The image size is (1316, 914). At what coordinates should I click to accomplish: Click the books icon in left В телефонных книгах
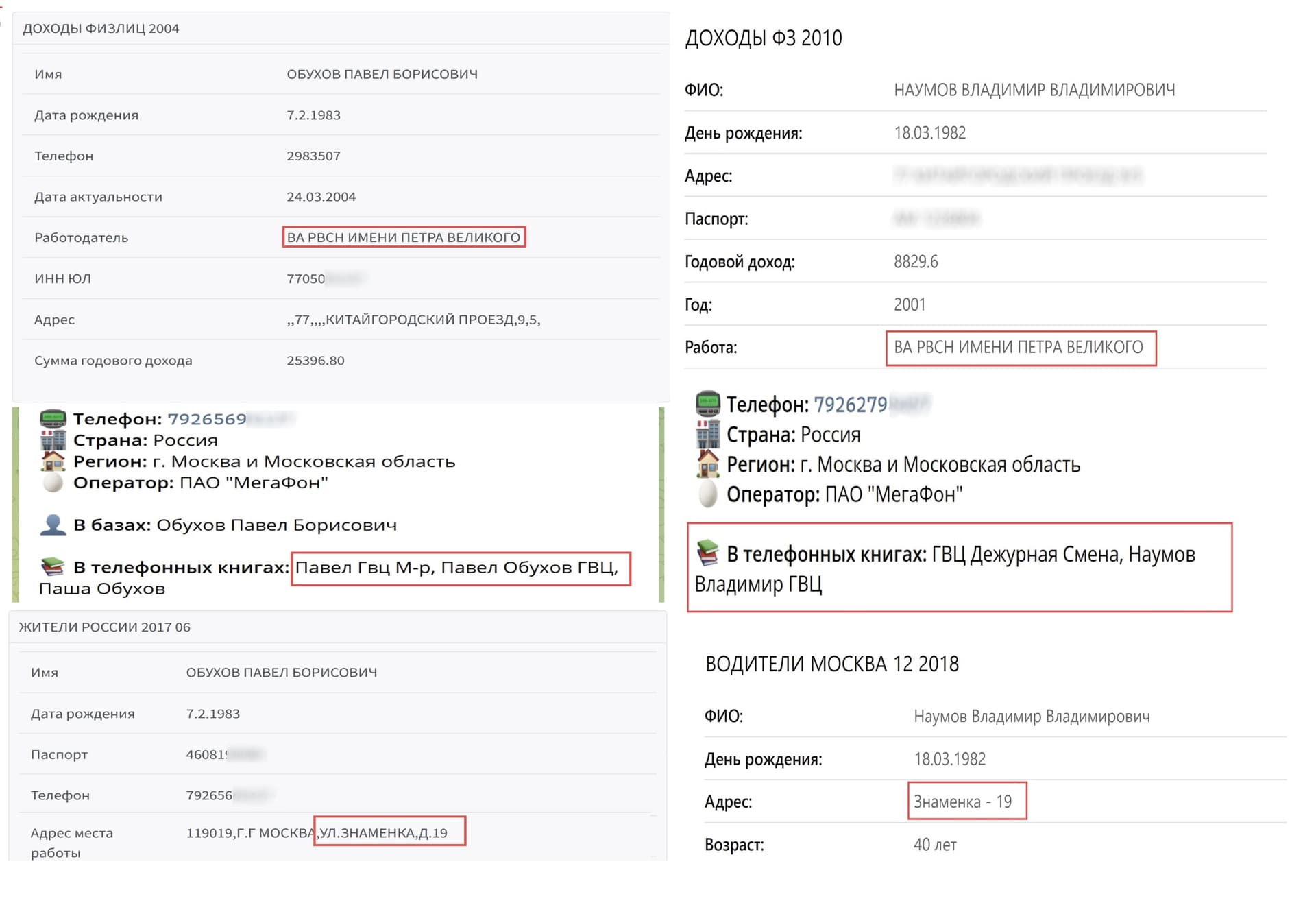pos(53,566)
